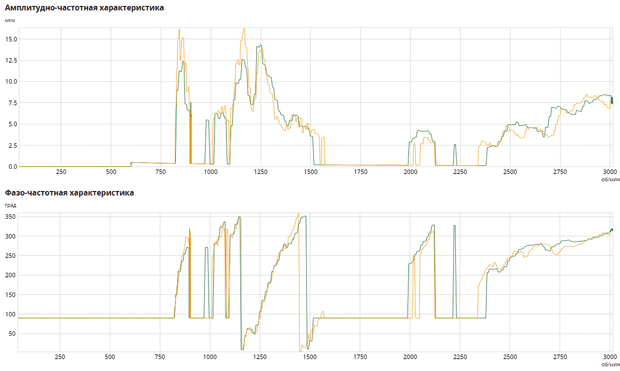Screen dimensions: 620x371
Task: Click the 2750 tick on amplitude chart x-axis
Action: (x=560, y=172)
